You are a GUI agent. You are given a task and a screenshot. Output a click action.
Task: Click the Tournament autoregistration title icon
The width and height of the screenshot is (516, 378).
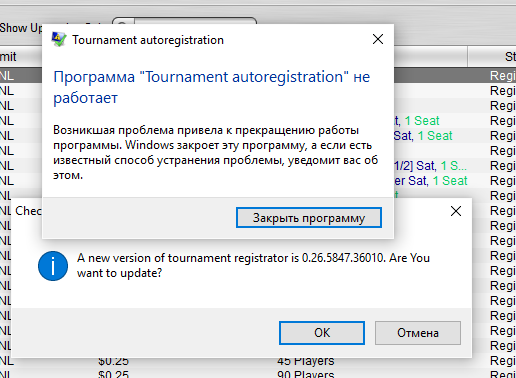(59, 40)
